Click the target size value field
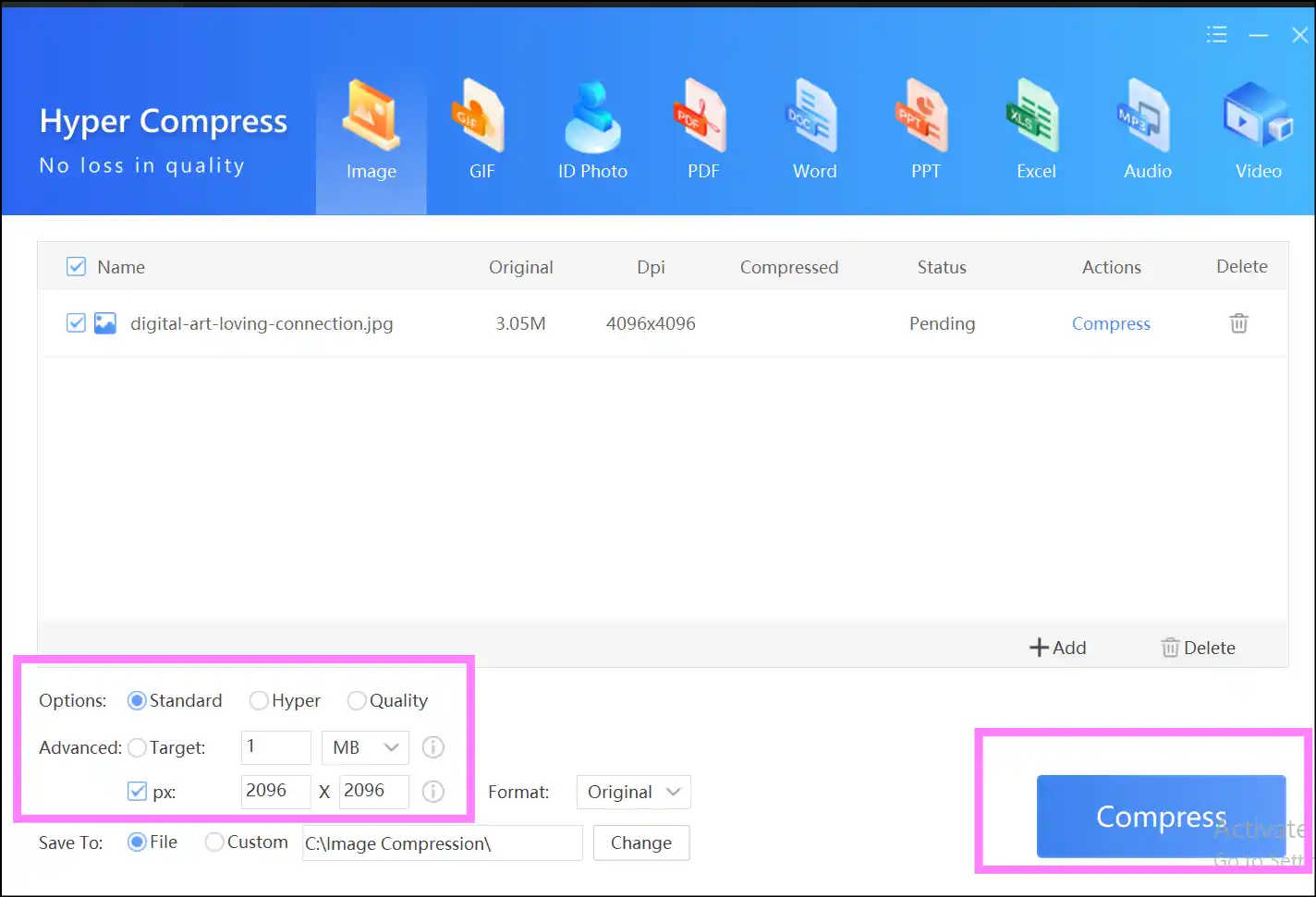Screen dimensions: 1316x897 click(276, 747)
